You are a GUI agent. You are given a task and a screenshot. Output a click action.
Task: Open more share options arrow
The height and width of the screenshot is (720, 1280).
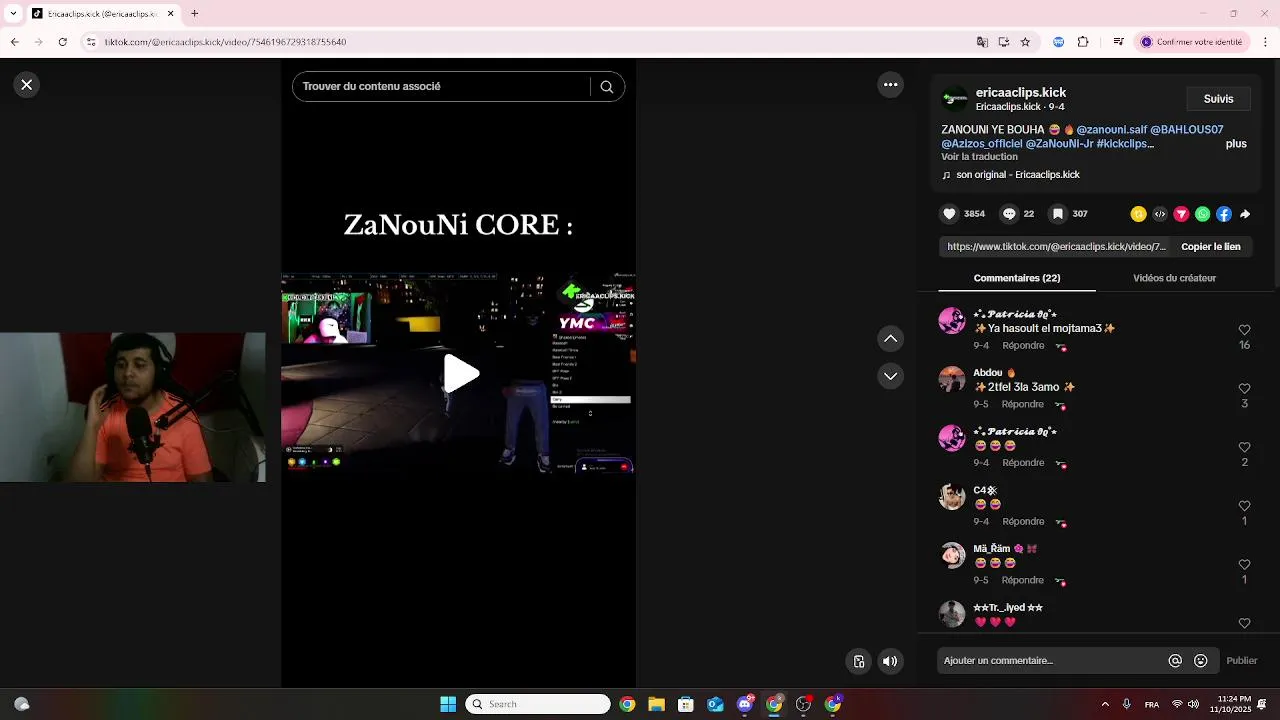point(1245,214)
